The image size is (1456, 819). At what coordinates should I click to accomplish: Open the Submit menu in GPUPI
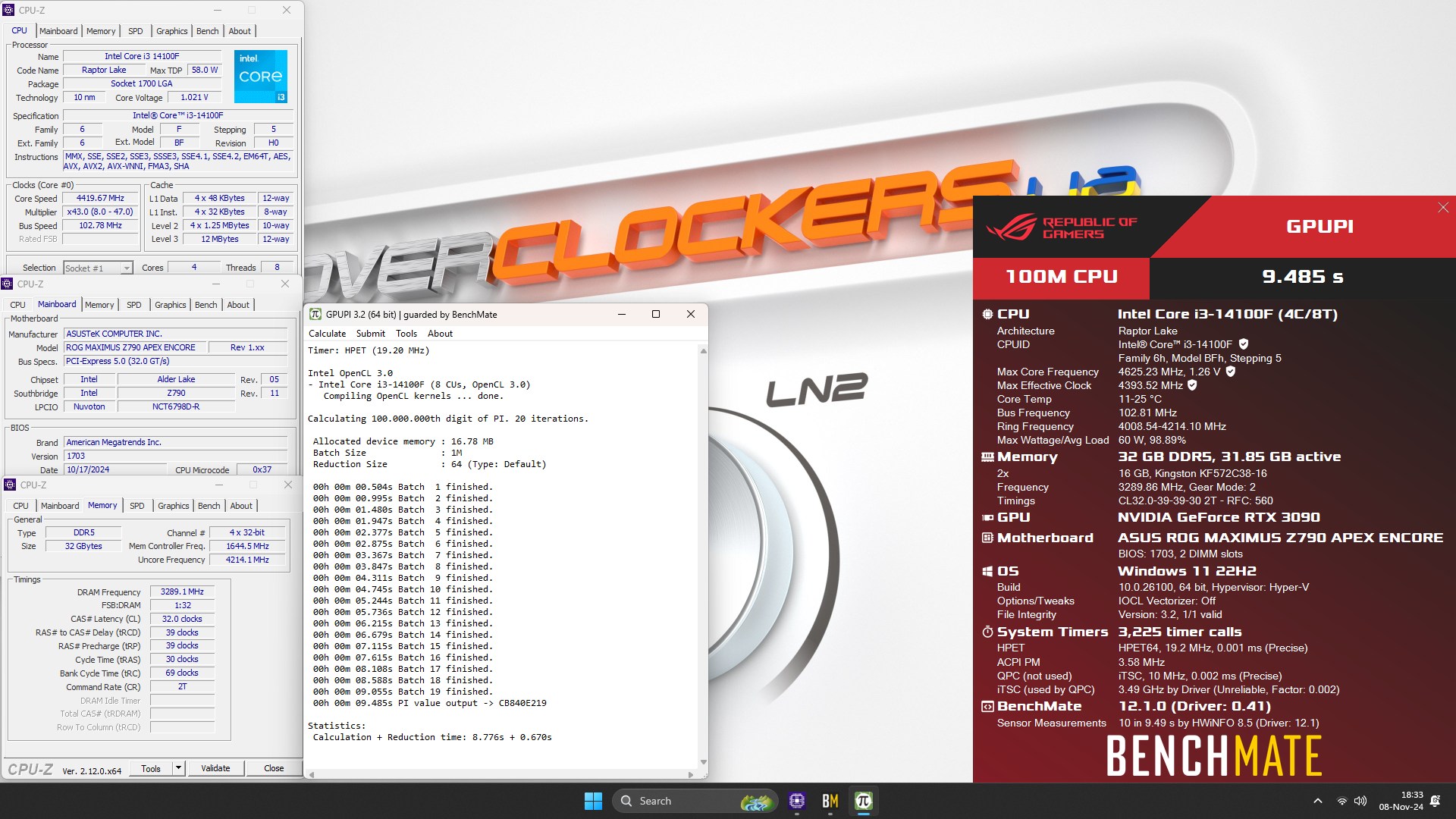370,334
